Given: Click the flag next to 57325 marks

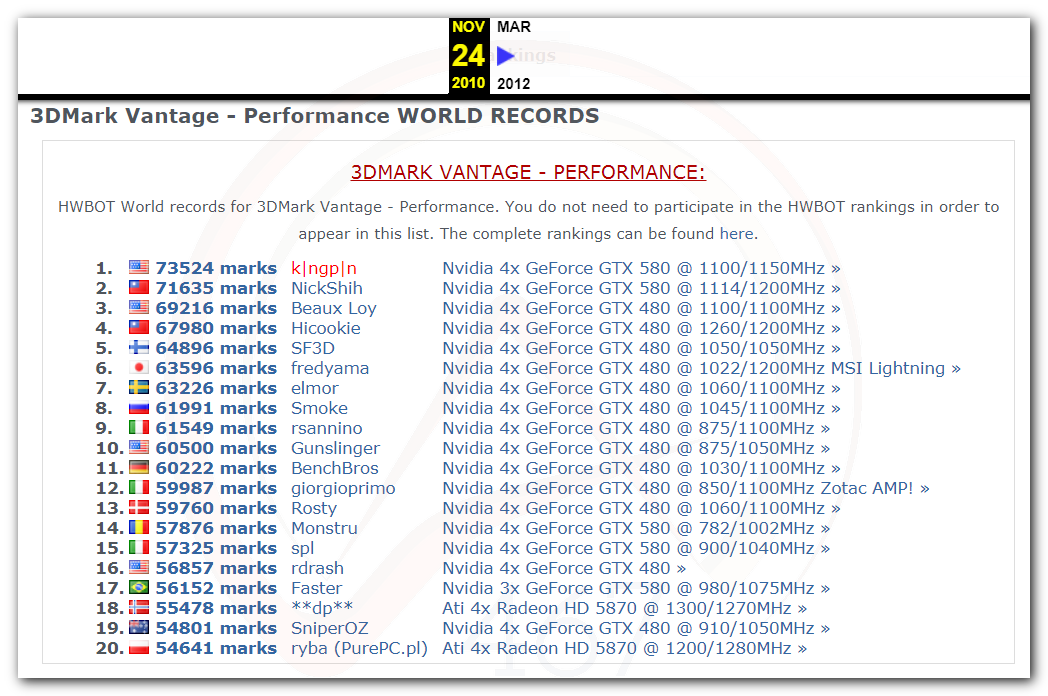Looking at the screenshot, I should tap(139, 548).
